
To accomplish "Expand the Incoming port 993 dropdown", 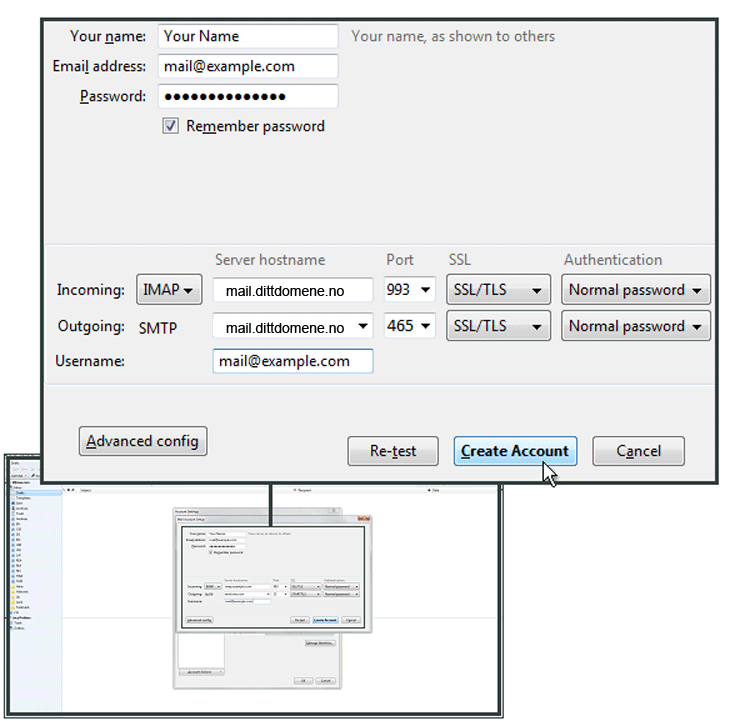I will [x=410, y=291].
